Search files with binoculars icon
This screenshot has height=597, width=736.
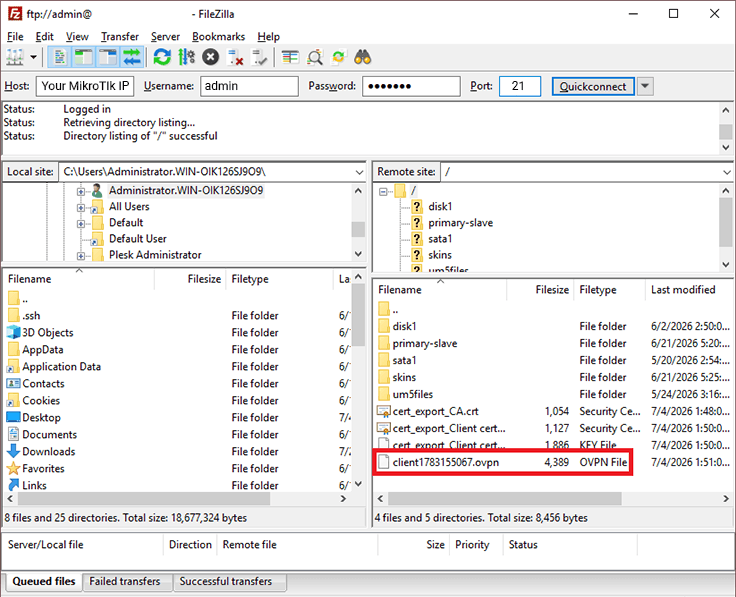(363, 58)
